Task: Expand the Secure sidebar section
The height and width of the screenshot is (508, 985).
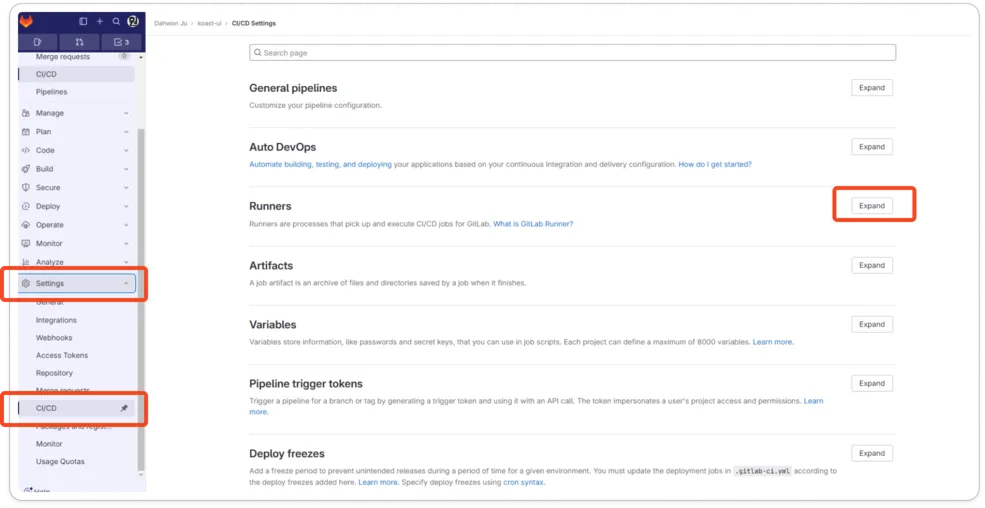Action: click(x=126, y=187)
